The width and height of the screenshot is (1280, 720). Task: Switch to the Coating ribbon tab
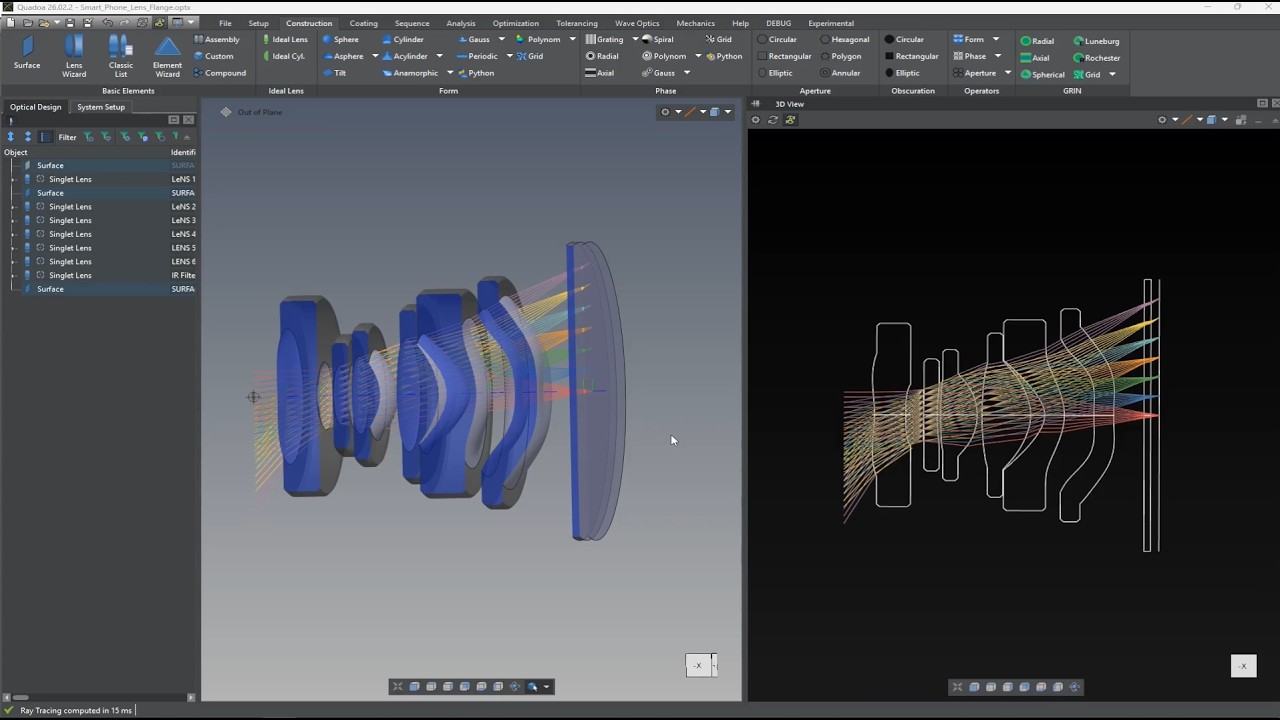coord(363,23)
